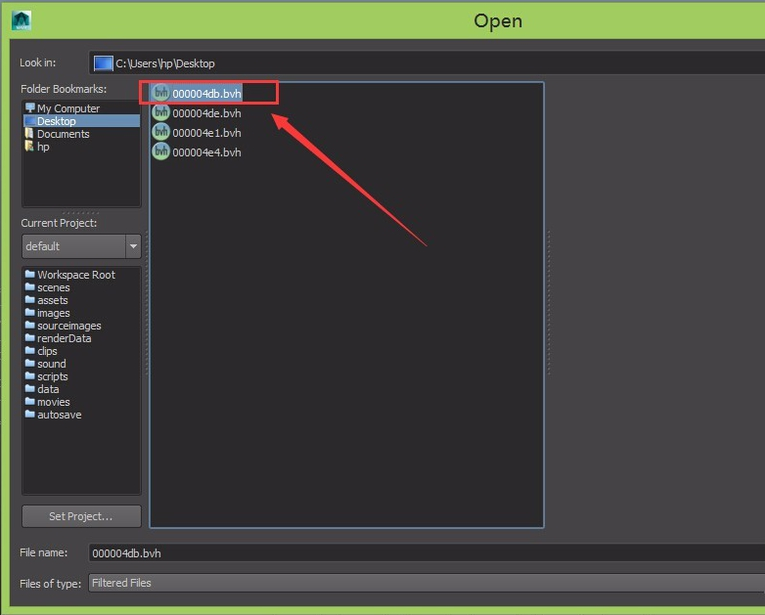Open the assets project folder
765x615 pixels.
click(52, 300)
